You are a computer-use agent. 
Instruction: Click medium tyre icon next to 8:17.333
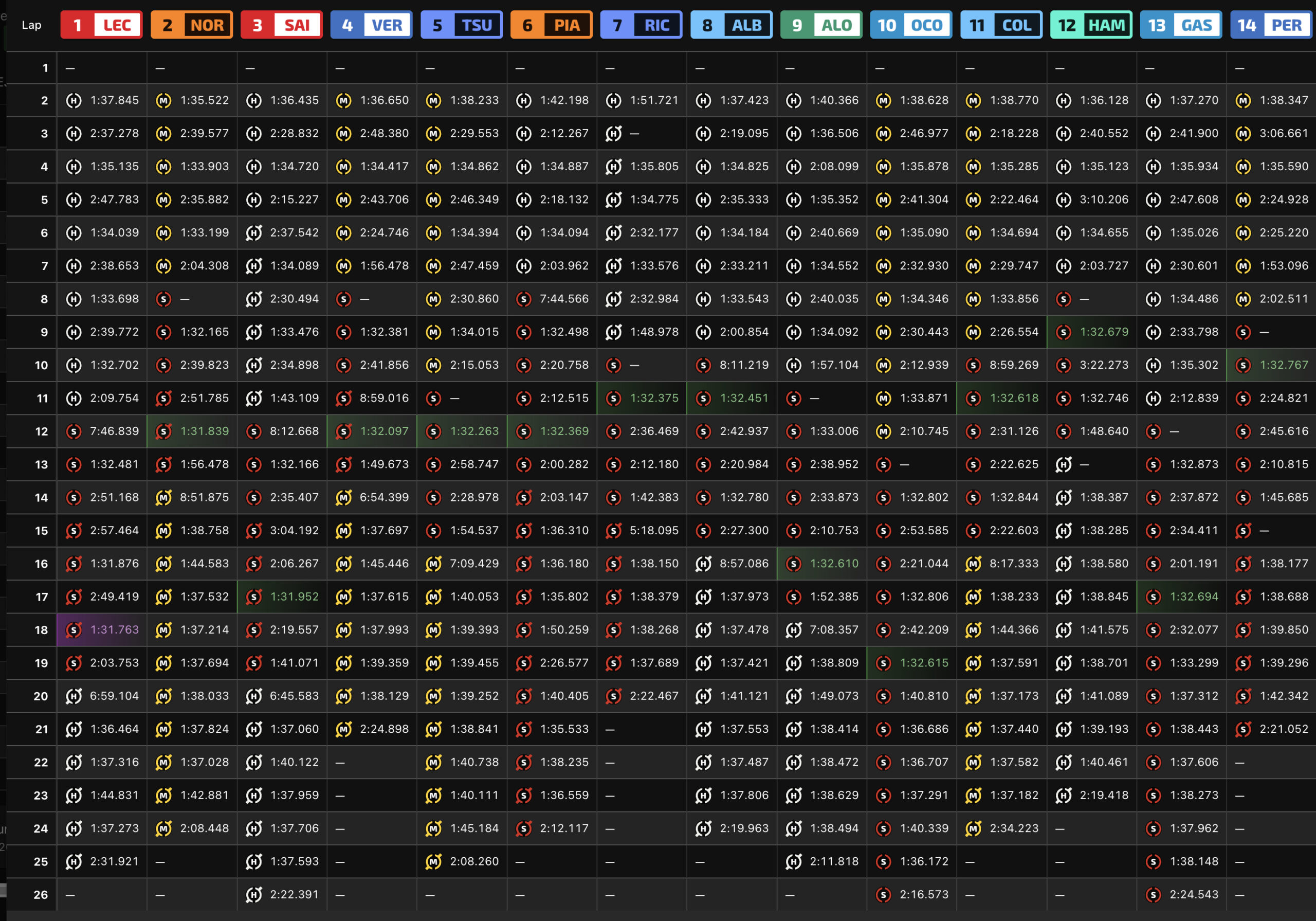coord(974,564)
